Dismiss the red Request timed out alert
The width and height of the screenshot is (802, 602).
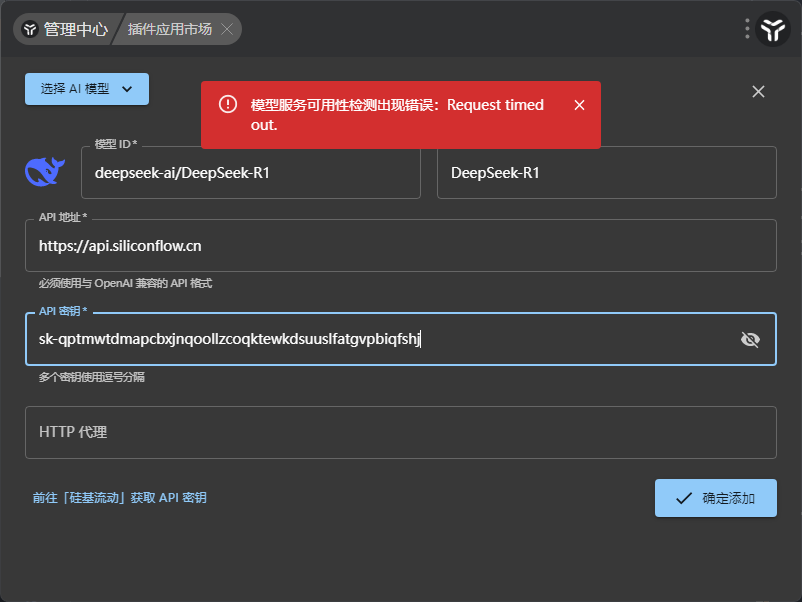pos(579,105)
